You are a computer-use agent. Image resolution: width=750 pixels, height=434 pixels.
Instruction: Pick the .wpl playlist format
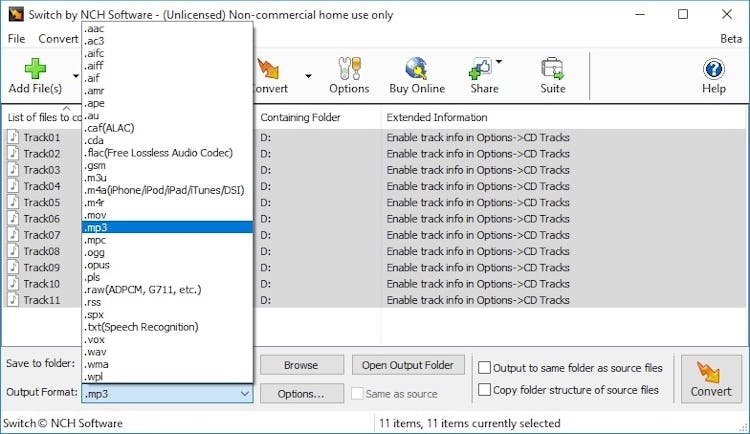click(x=167, y=377)
